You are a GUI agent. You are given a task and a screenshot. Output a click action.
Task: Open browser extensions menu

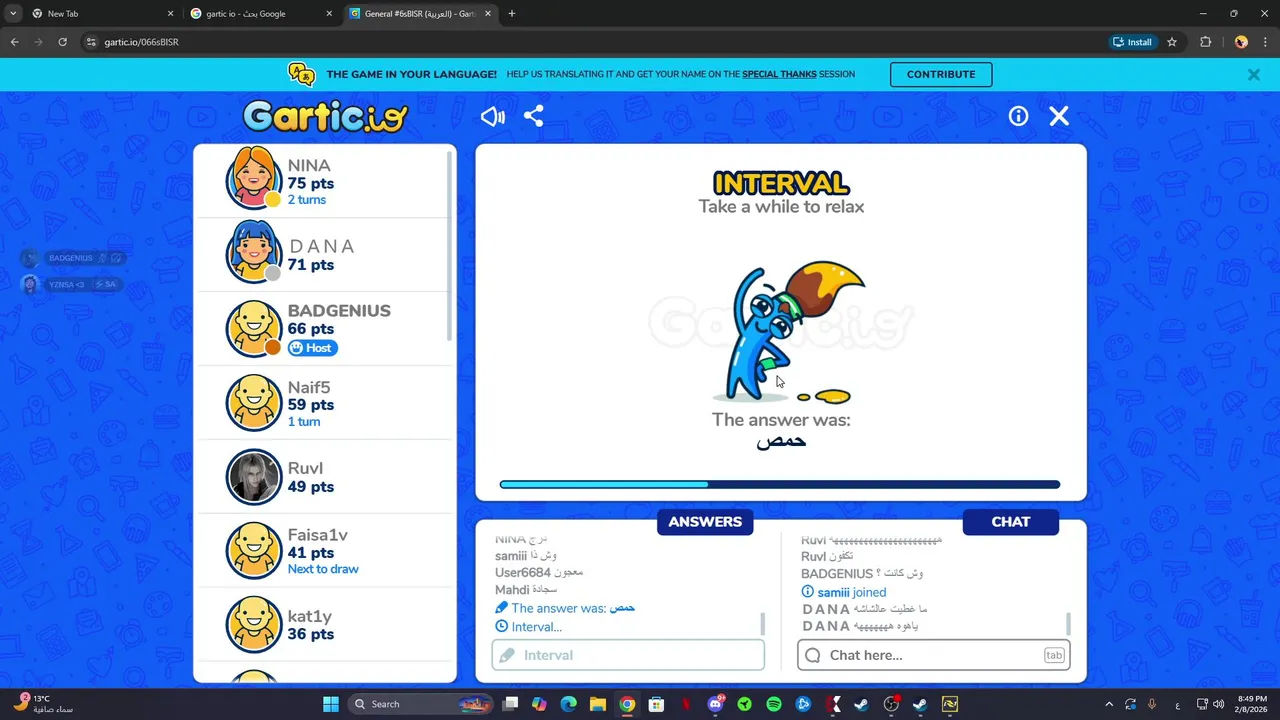(1205, 42)
